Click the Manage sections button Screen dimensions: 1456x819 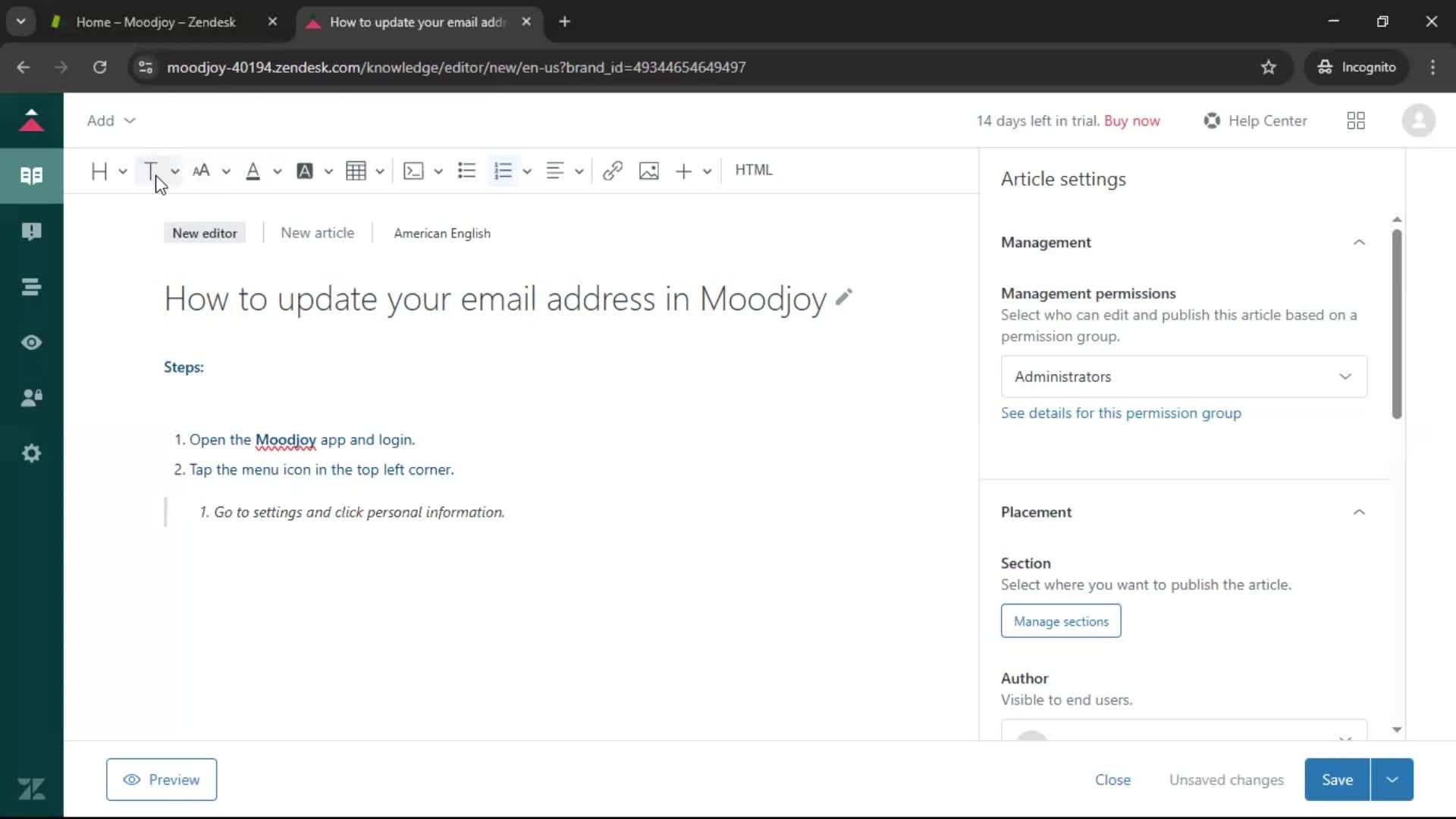point(1061,621)
